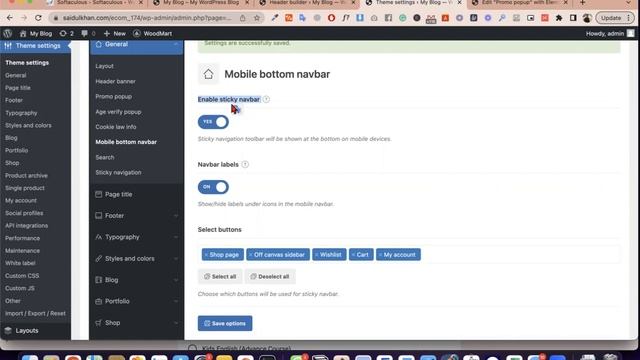Open Performance in left sidebar

click(22, 238)
